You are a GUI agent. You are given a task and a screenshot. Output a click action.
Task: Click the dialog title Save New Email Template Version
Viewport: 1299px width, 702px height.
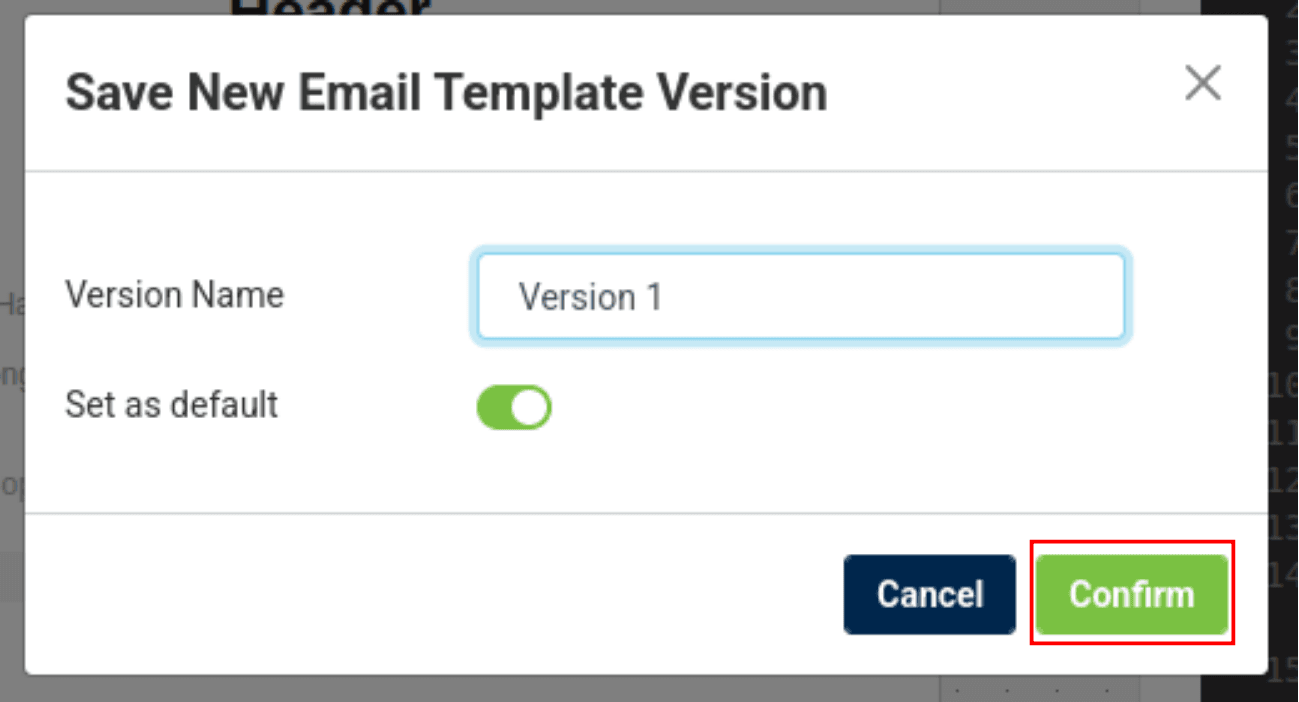pos(446,93)
